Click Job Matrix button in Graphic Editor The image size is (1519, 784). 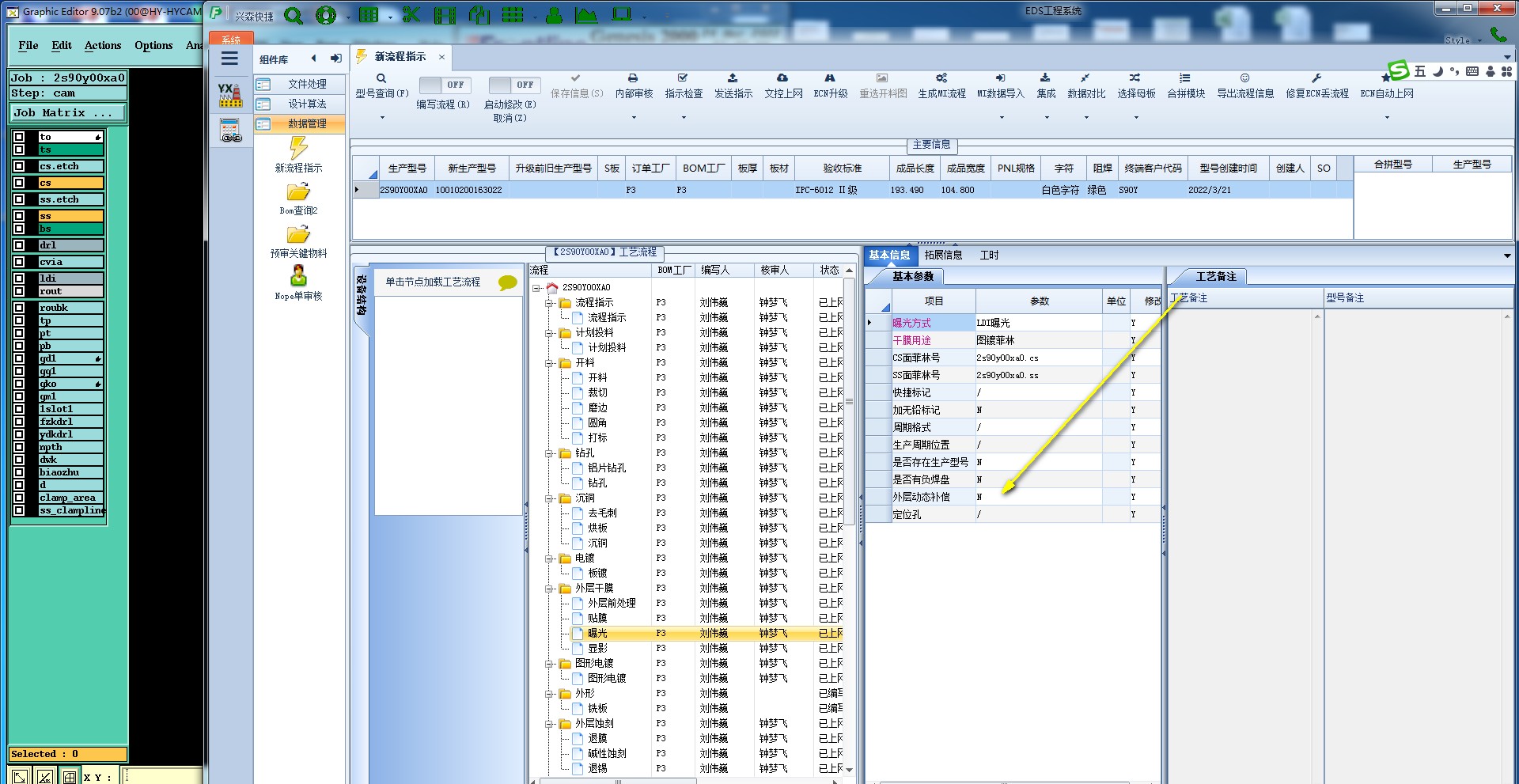coord(68,112)
